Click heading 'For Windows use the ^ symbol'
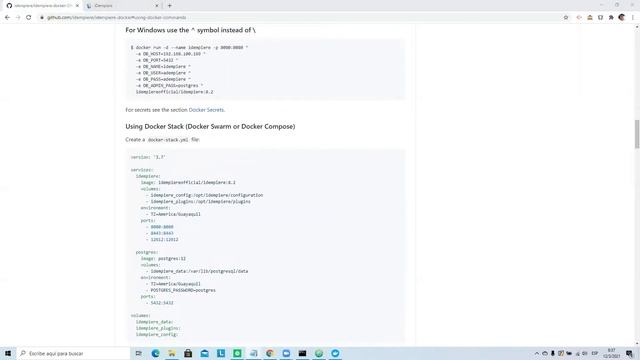 click(x=191, y=30)
